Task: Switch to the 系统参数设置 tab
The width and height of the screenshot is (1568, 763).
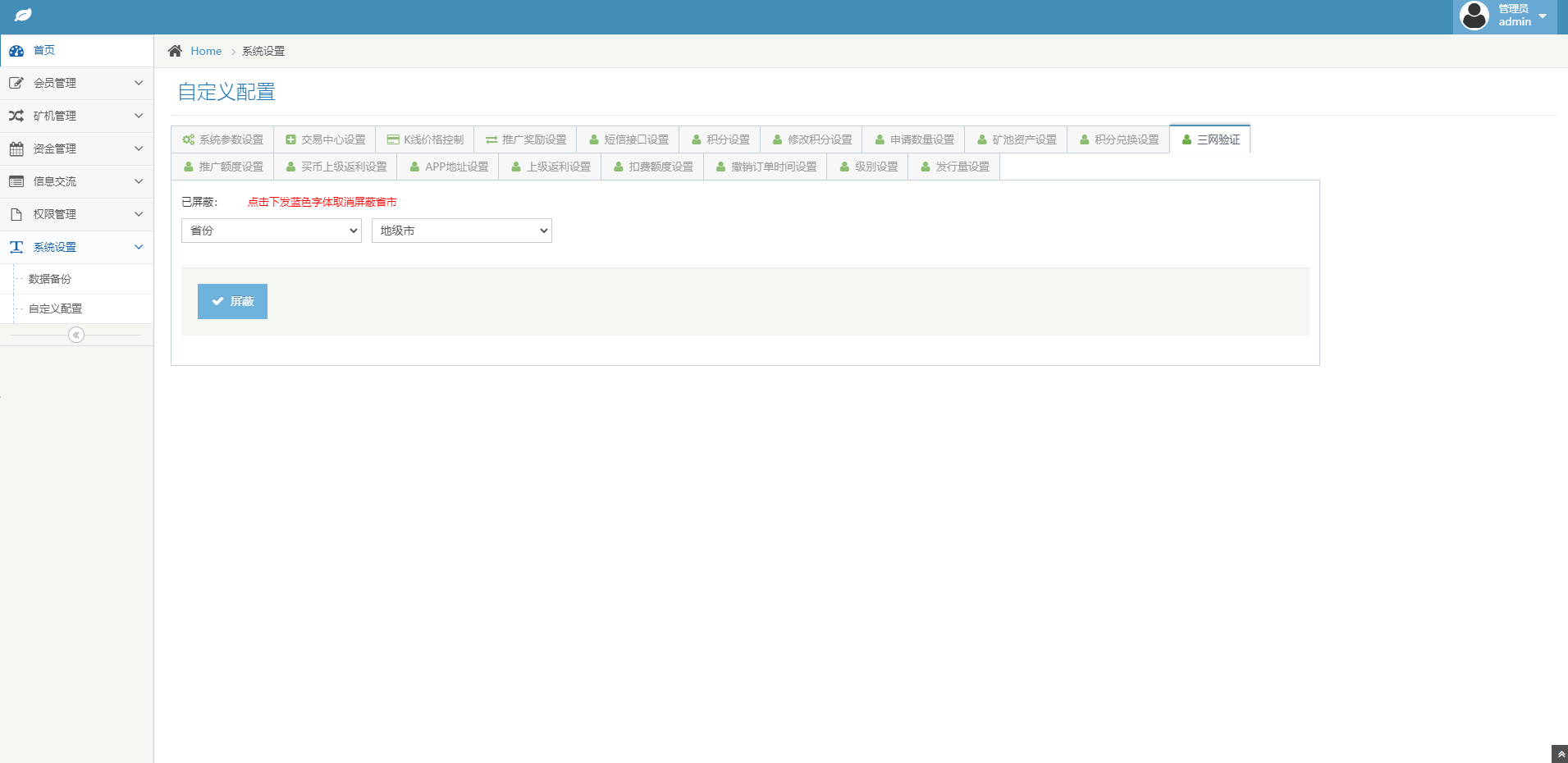Action: click(223, 139)
